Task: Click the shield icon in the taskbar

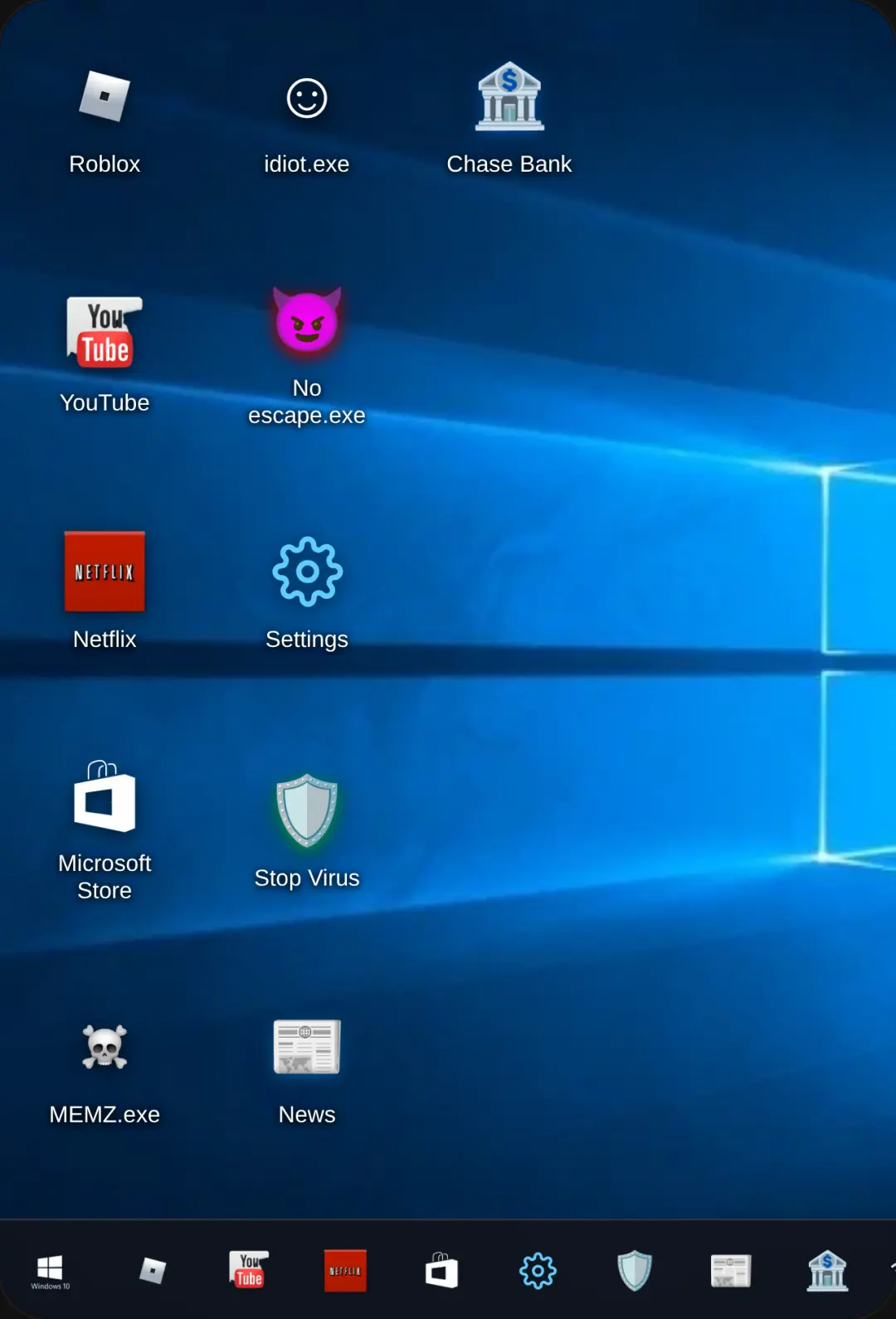Action: 635,1270
